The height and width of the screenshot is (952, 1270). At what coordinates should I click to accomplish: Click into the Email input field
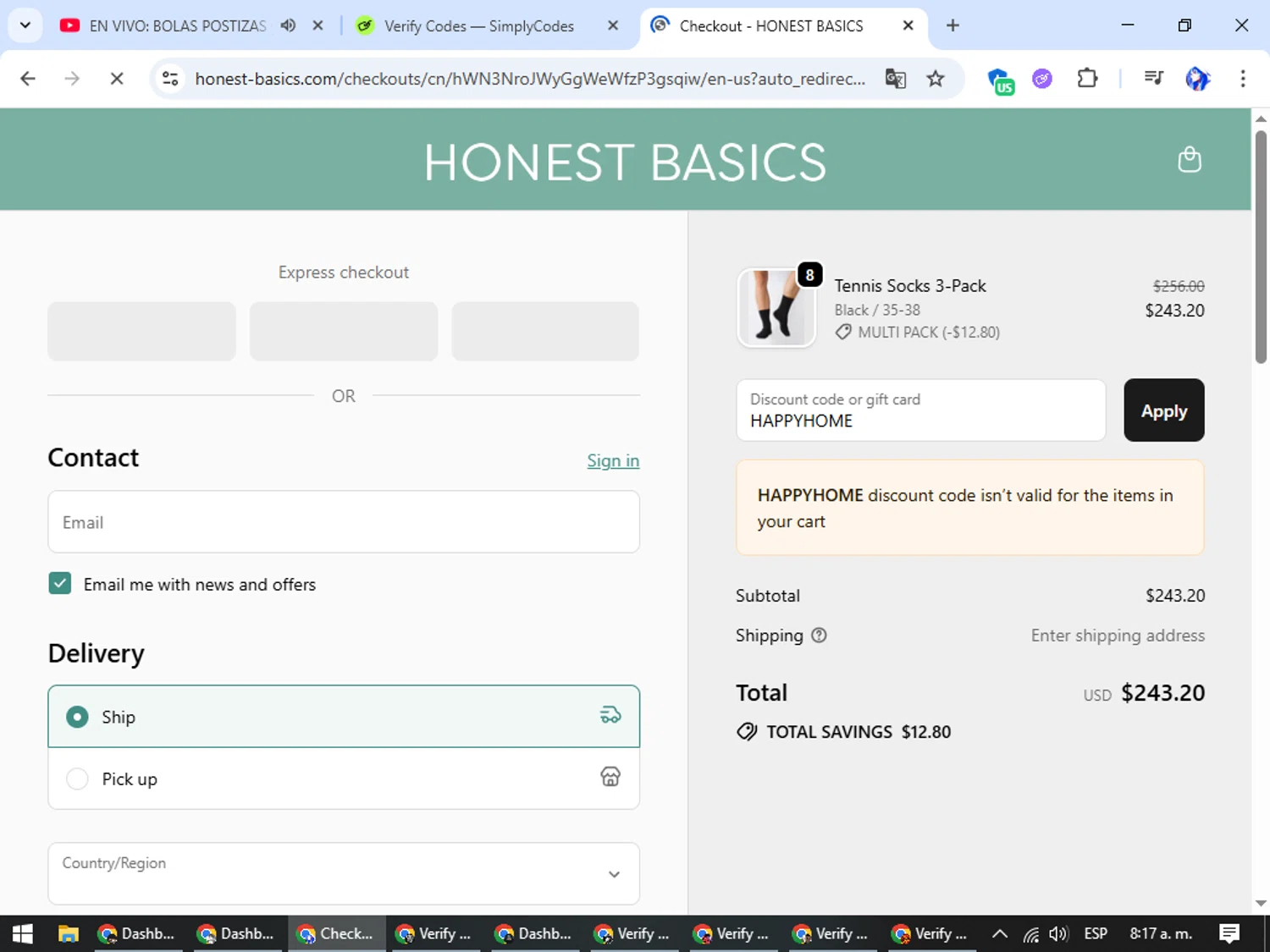(x=344, y=522)
